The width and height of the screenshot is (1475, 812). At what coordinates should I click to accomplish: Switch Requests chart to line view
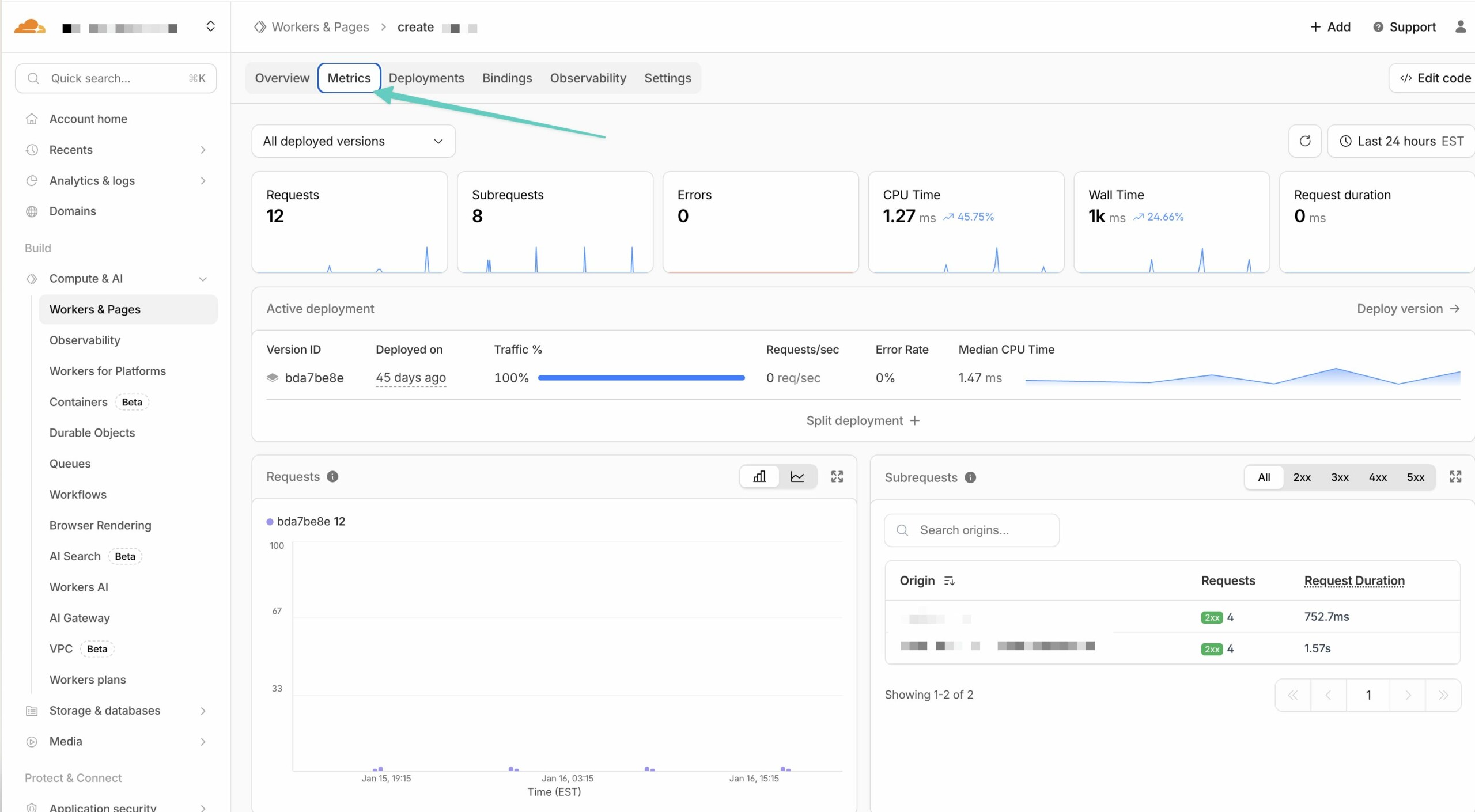797,477
